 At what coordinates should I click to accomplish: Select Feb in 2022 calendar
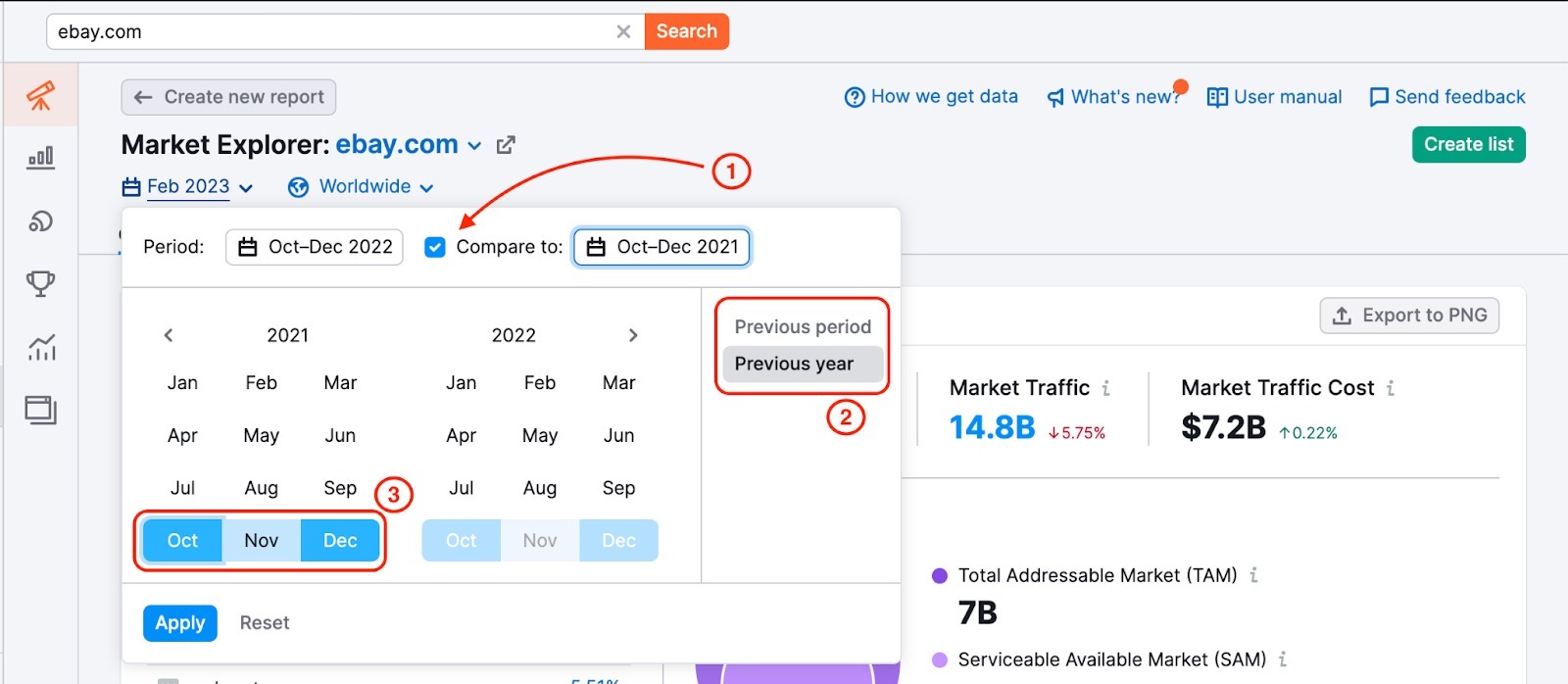(540, 383)
